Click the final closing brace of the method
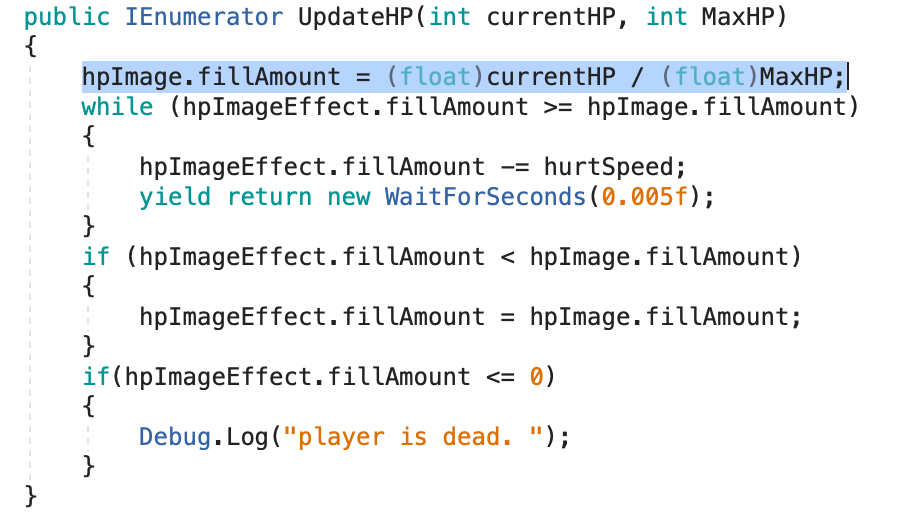The image size is (908, 520). (30, 495)
